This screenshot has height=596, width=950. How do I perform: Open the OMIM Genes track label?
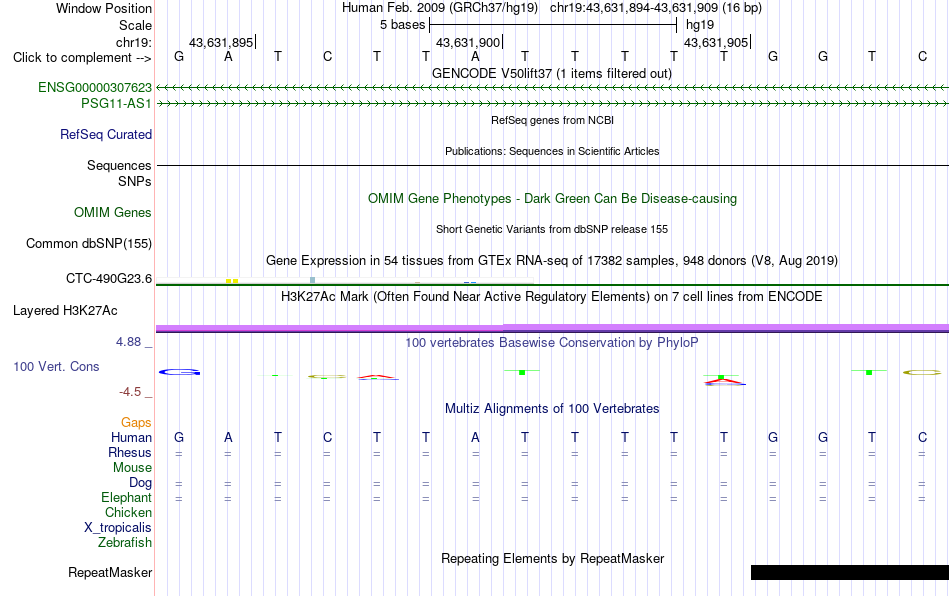click(113, 213)
